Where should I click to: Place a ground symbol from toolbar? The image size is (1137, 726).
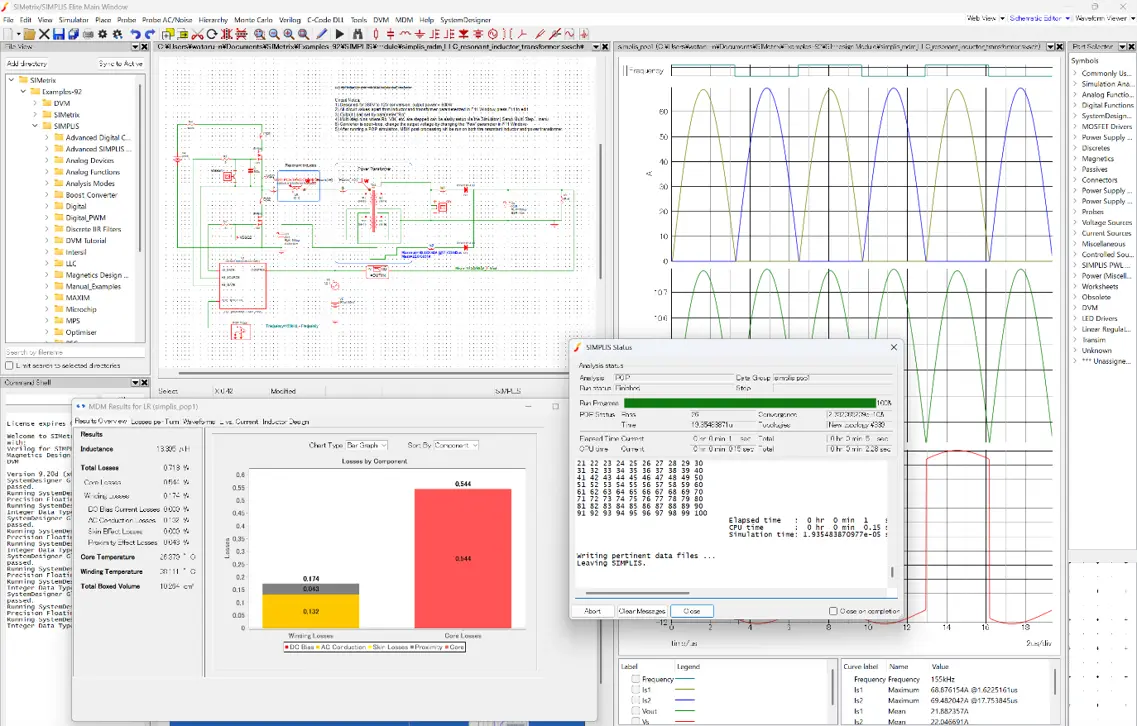(x=420, y=34)
